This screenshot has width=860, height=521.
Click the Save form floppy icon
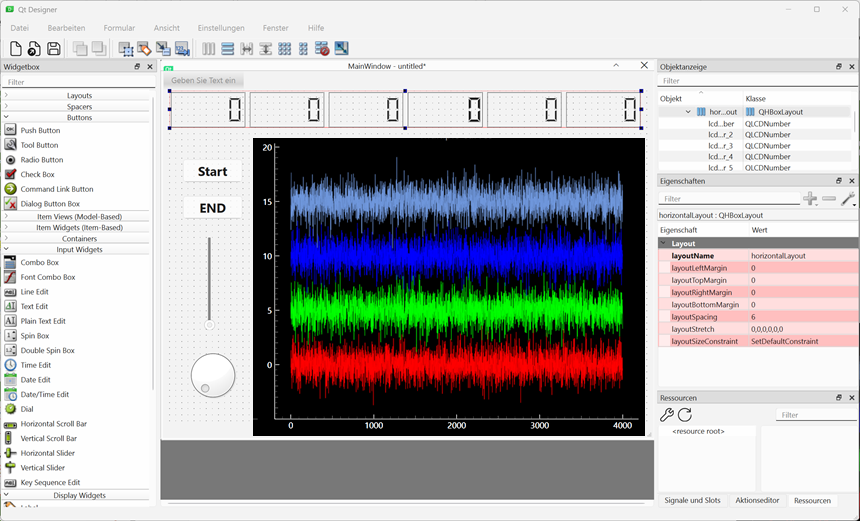point(53,49)
